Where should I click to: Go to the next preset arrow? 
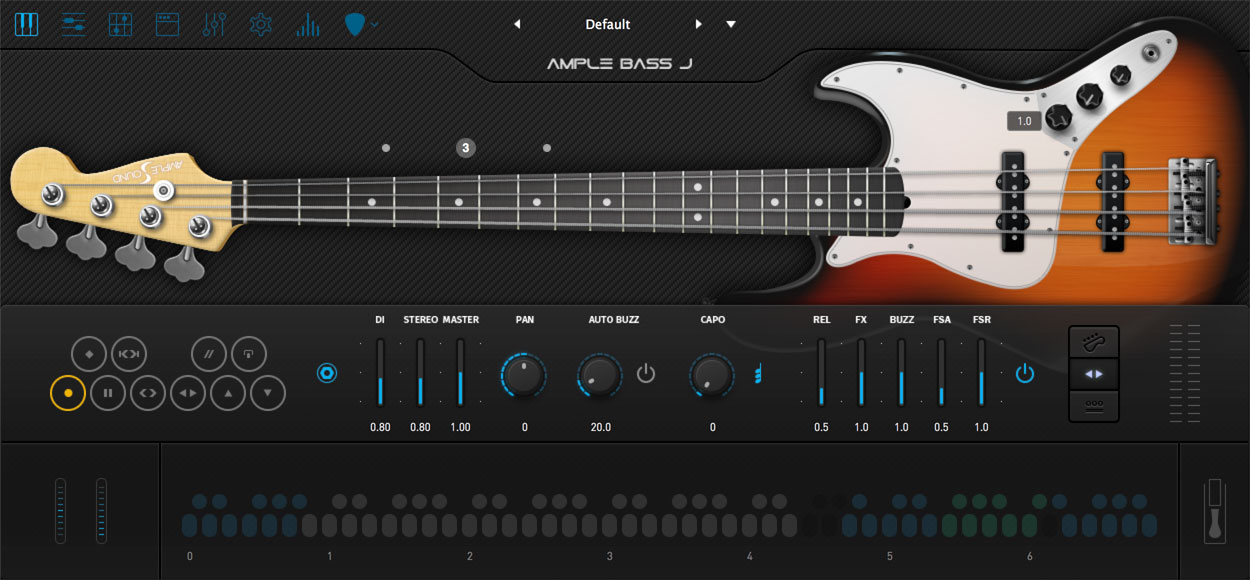[x=699, y=24]
